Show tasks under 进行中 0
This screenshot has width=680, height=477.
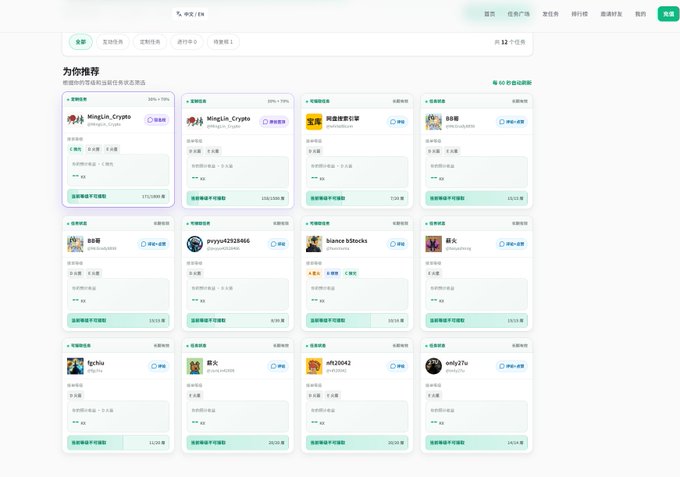(187, 42)
